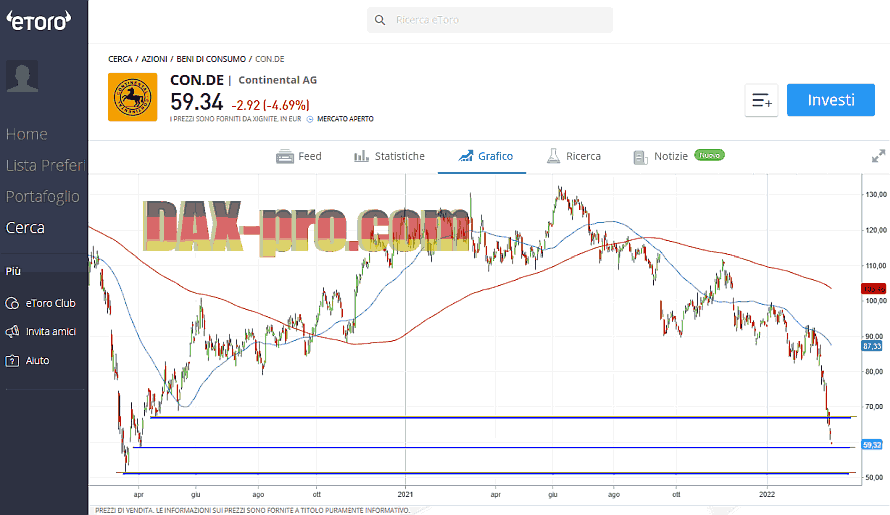Click the -2.92 (-4.69%) change text
The width and height of the screenshot is (890, 515).
coord(270,105)
